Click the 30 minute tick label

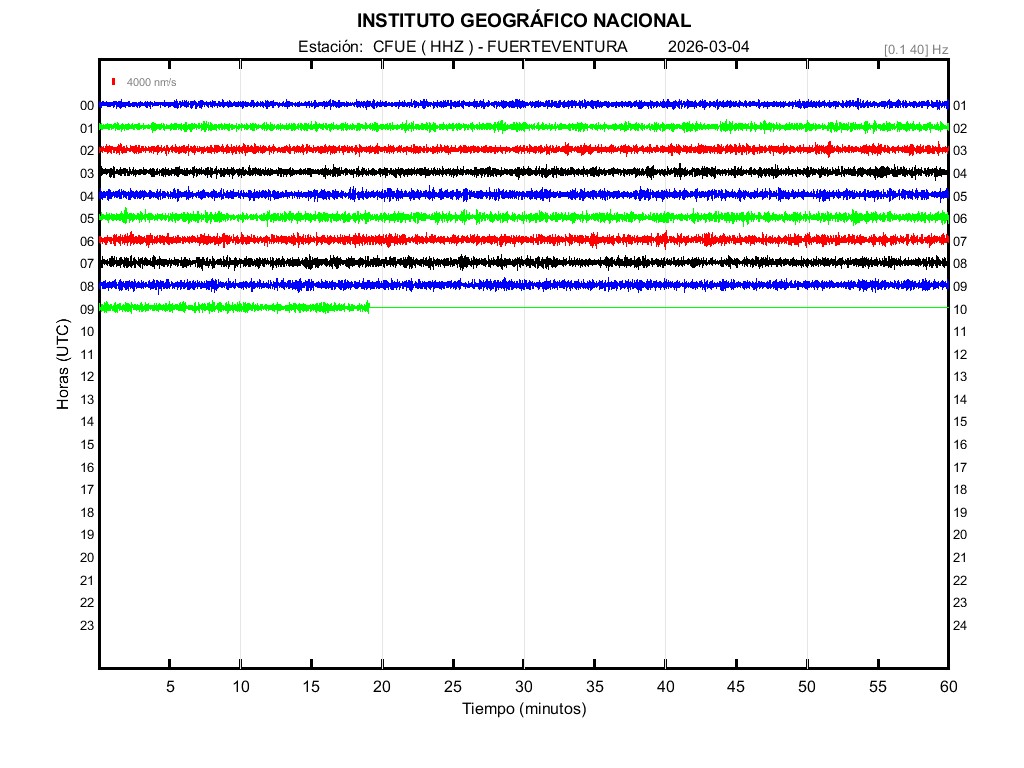click(x=523, y=687)
